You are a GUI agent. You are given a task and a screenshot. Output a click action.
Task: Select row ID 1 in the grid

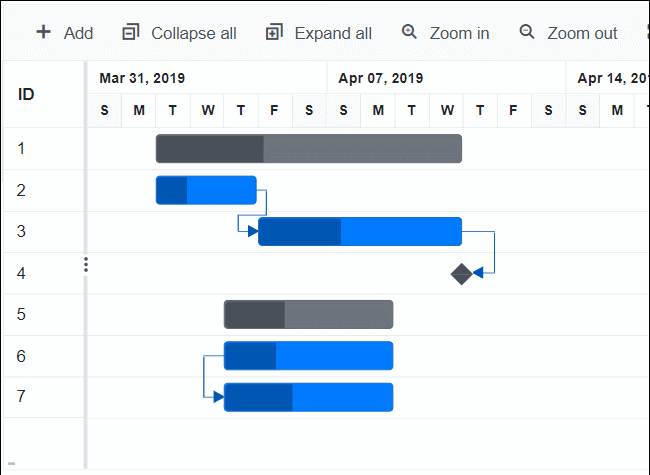21,149
